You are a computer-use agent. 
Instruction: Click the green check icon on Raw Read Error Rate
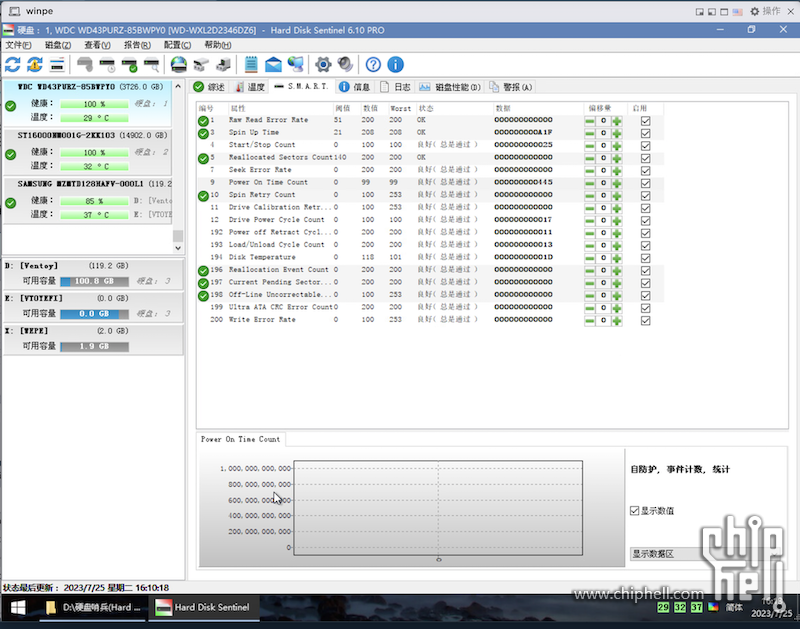pyautogui.click(x=203, y=121)
